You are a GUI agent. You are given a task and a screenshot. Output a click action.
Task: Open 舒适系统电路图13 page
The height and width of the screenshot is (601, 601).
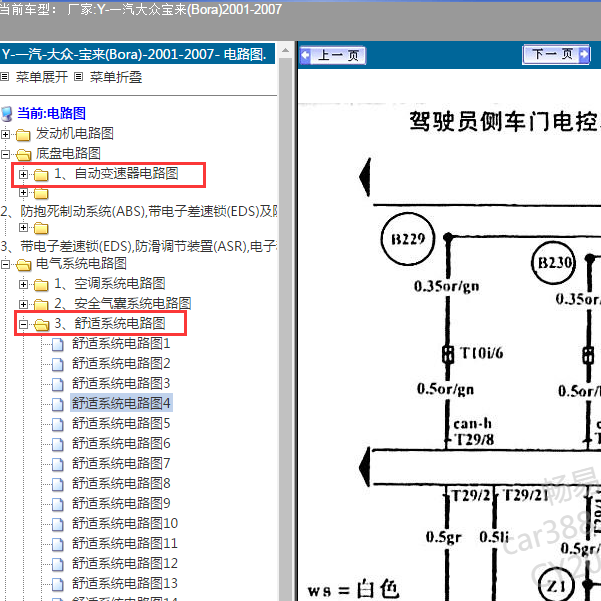tap(125, 583)
